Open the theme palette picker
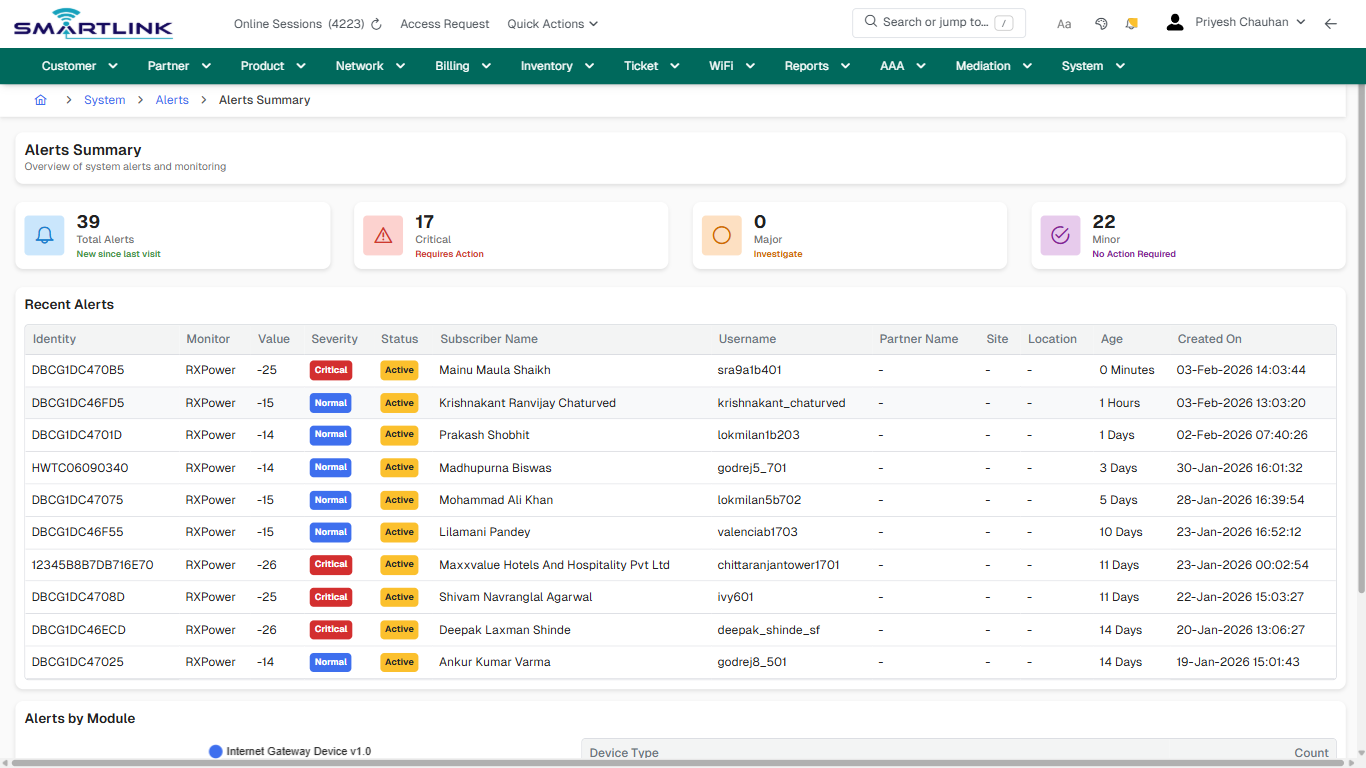 point(1100,23)
